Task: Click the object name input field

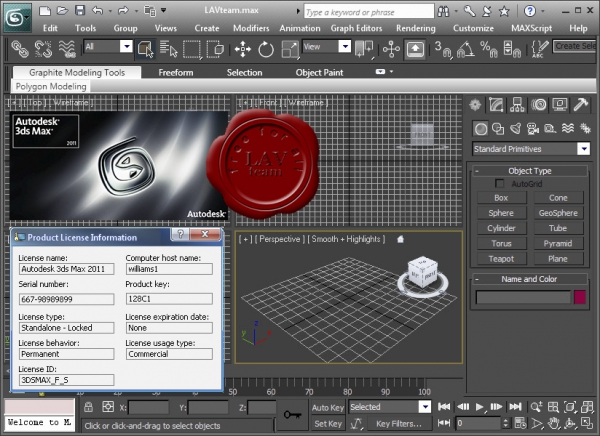Action: coord(523,297)
